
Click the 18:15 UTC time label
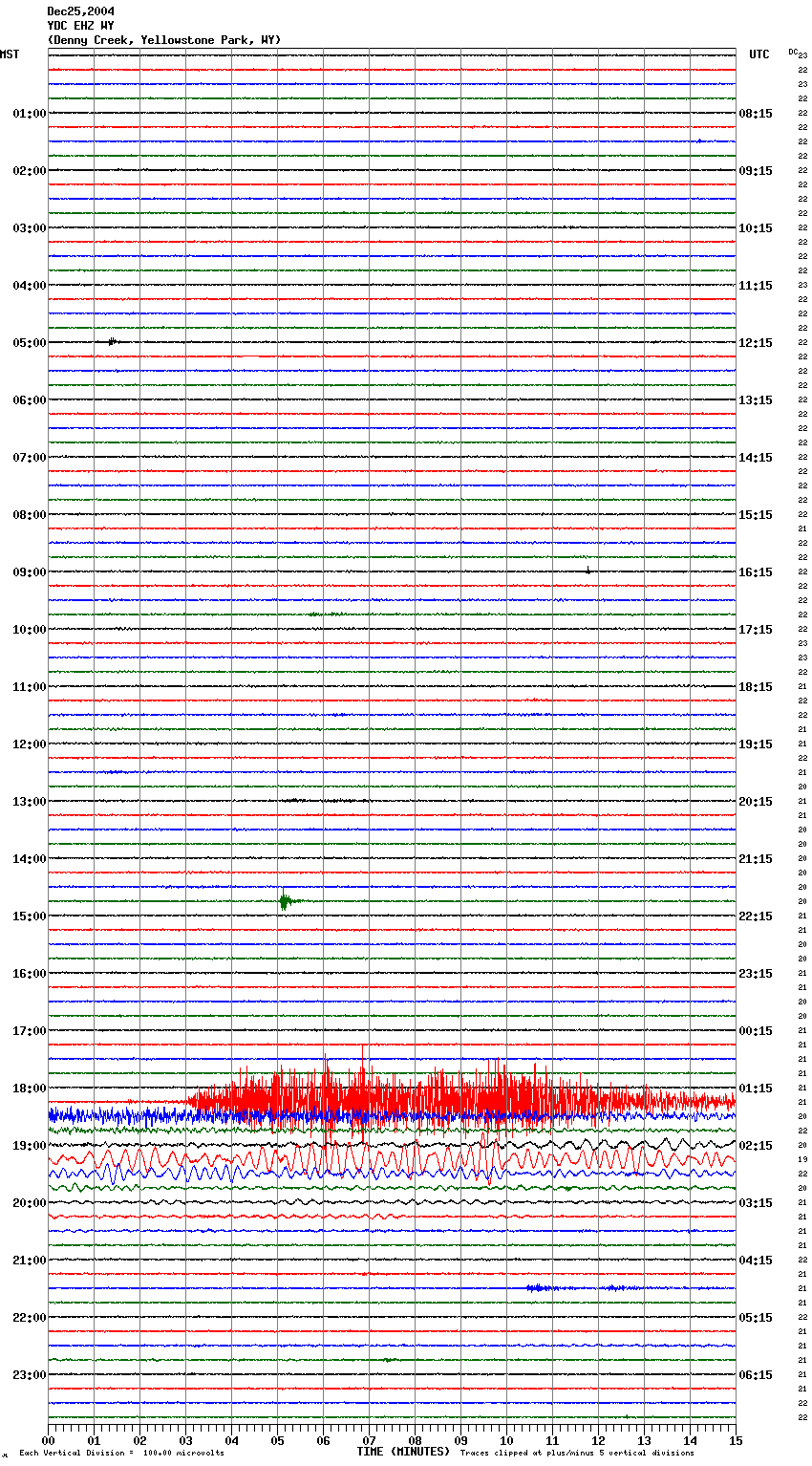[x=756, y=687]
